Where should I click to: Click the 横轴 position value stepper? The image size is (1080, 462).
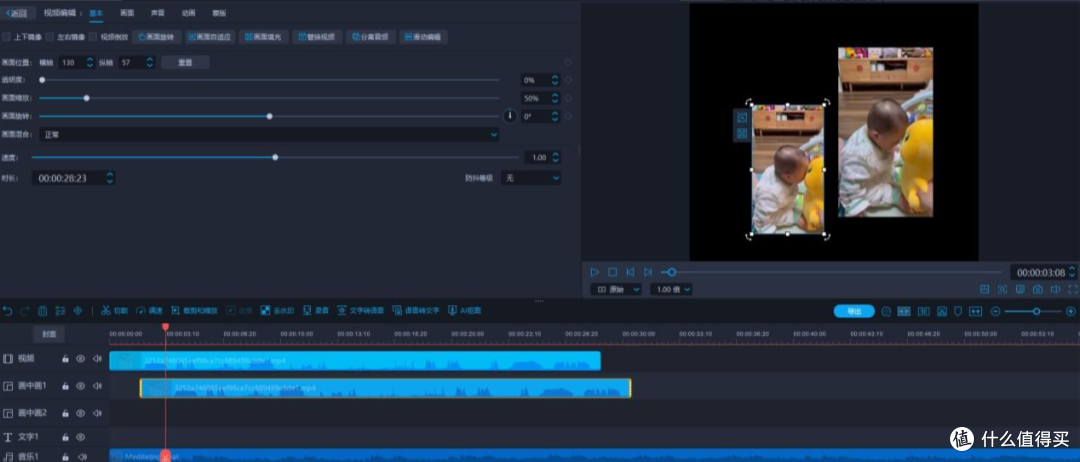(x=90, y=62)
